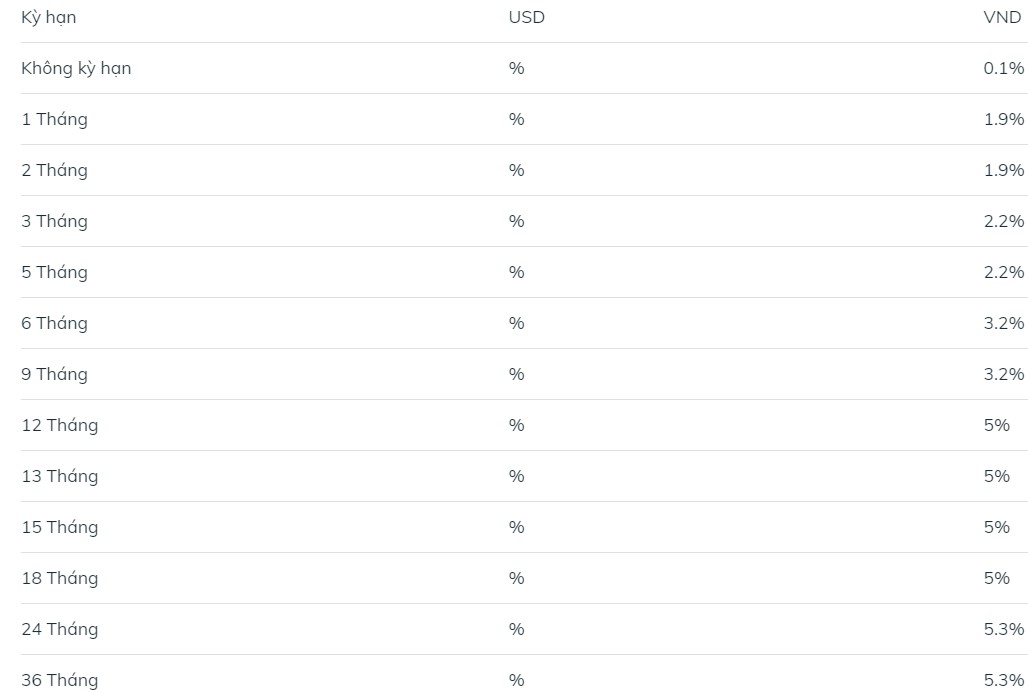
Task: Select the '1 Tháng' term label
Action: pos(54,120)
